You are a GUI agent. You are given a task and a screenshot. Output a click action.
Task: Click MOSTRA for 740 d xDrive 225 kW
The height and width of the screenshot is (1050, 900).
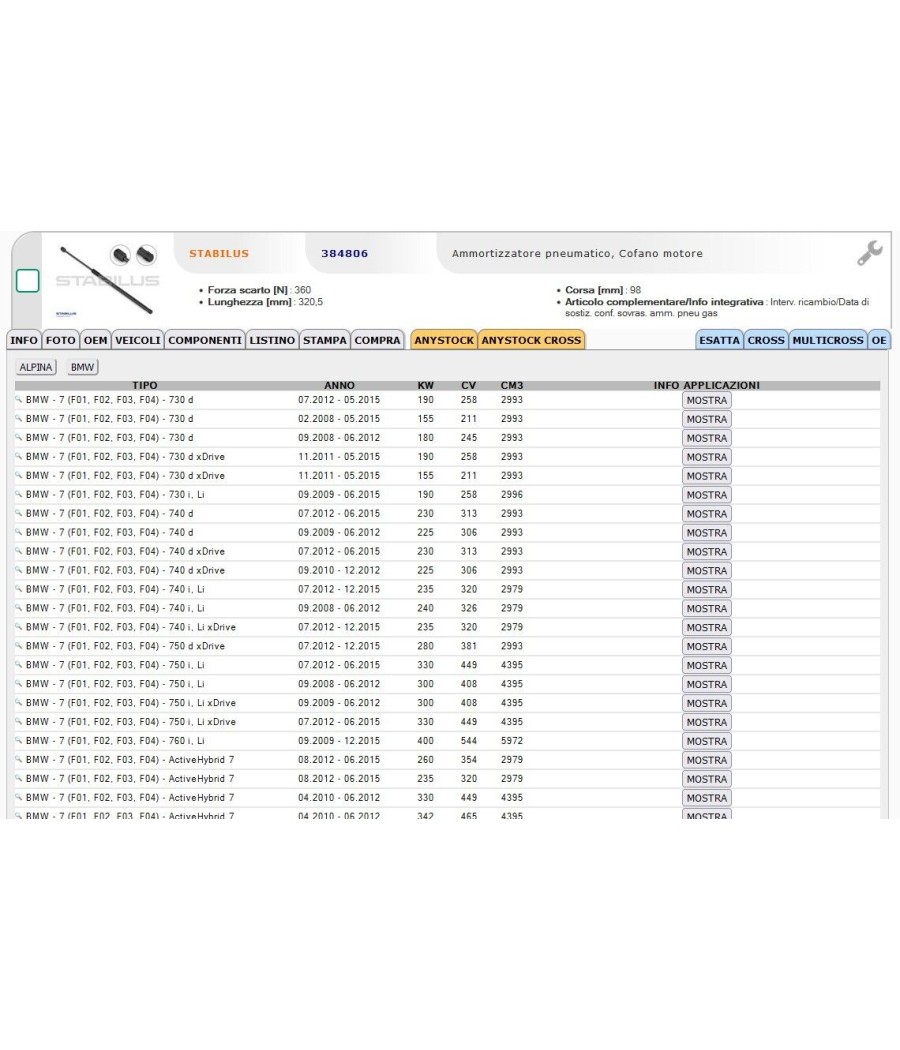[x=706, y=571]
